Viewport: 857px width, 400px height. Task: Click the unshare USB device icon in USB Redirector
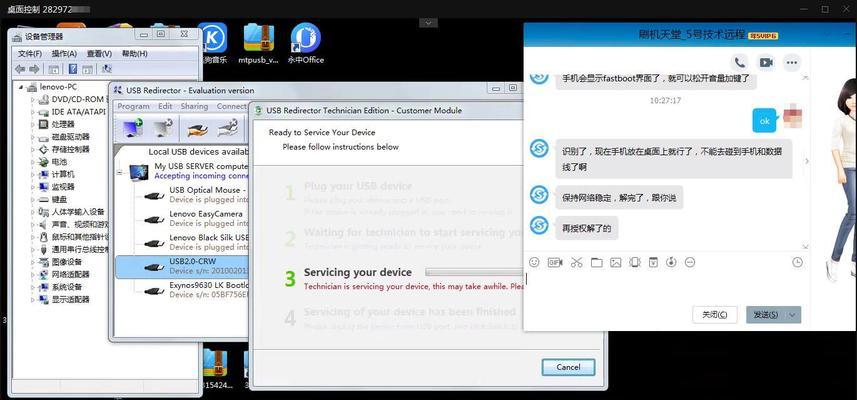pos(227,128)
